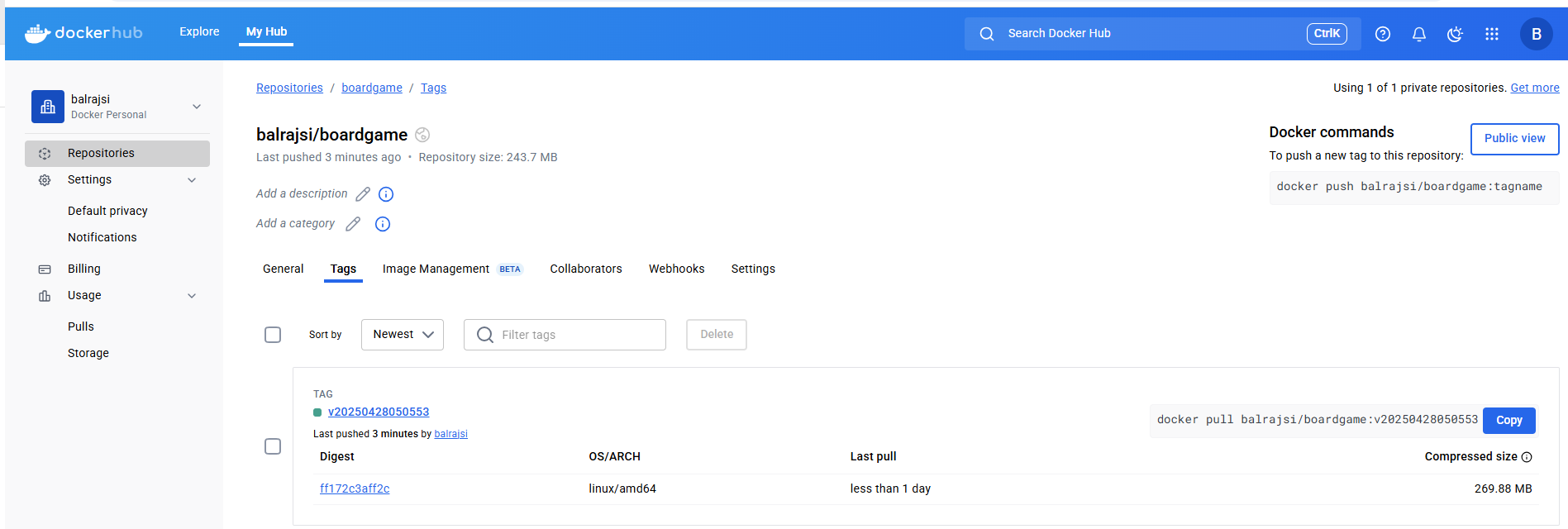Open the apps grid icon
Image resolution: width=1568 pixels, height=529 pixels.
click(1492, 34)
